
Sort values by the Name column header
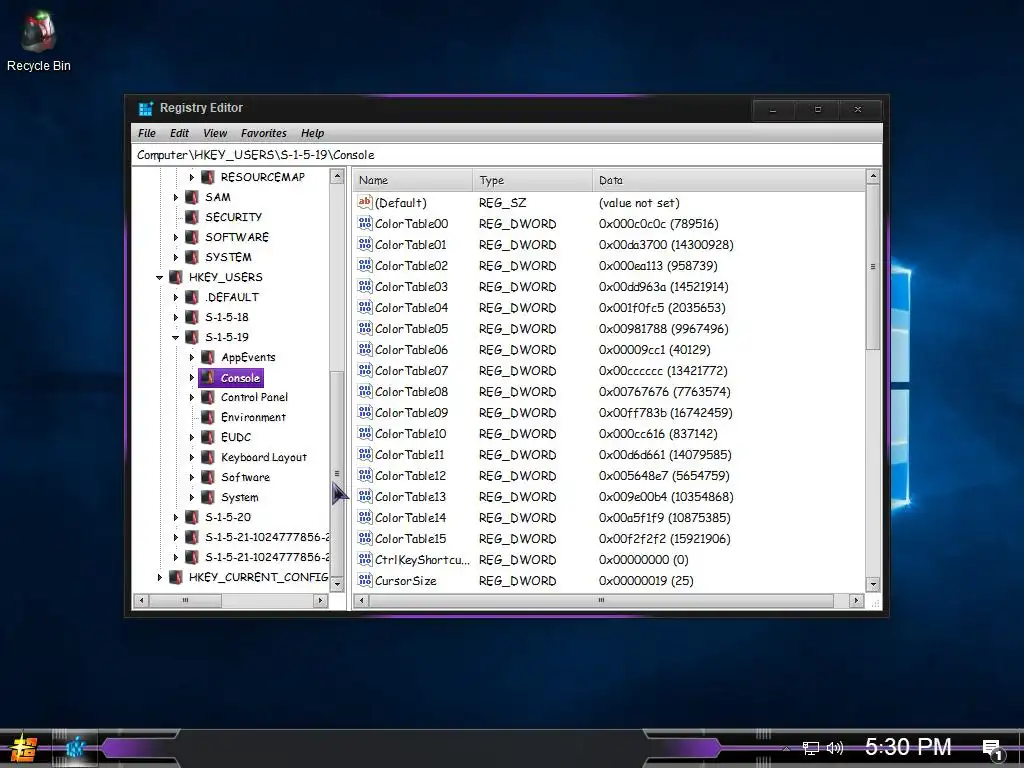tap(413, 180)
